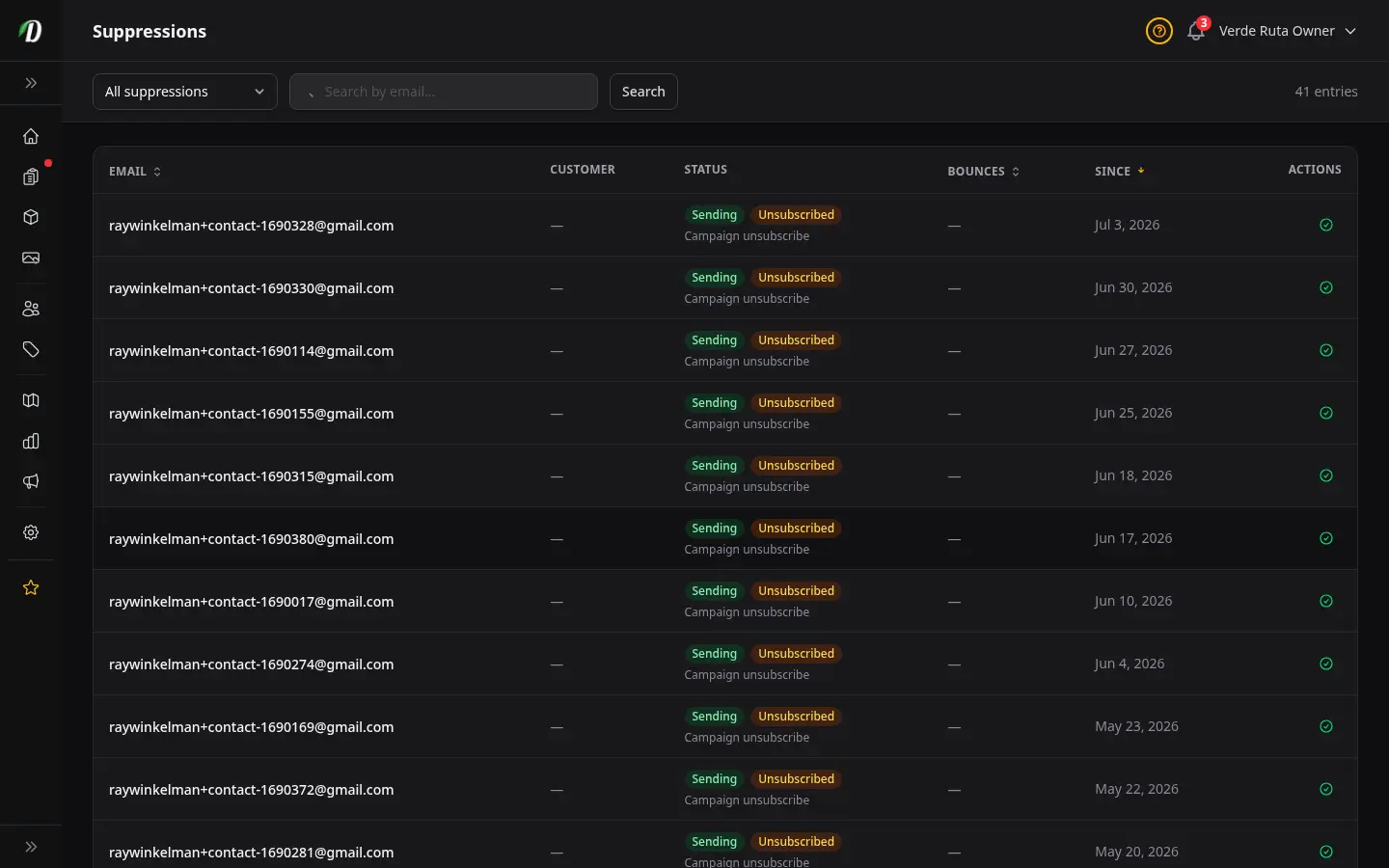Select email raywinkelman+contact-1690274@gmail.com
The image size is (1389, 868).
[251, 665]
